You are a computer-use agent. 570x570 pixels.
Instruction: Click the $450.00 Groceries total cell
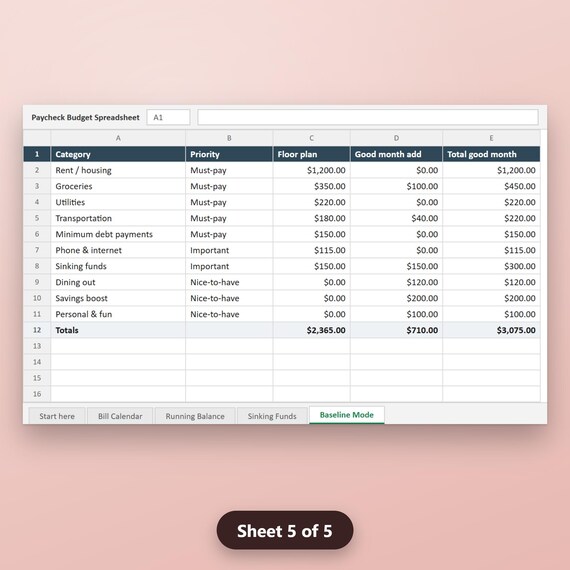coord(491,186)
